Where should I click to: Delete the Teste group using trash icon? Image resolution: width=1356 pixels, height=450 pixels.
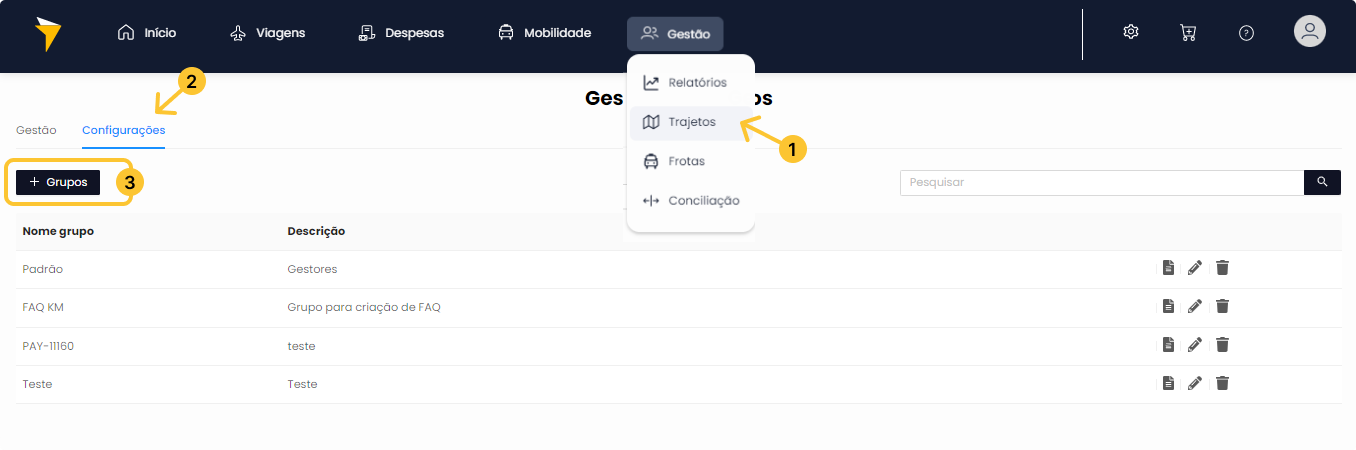[x=1222, y=383]
